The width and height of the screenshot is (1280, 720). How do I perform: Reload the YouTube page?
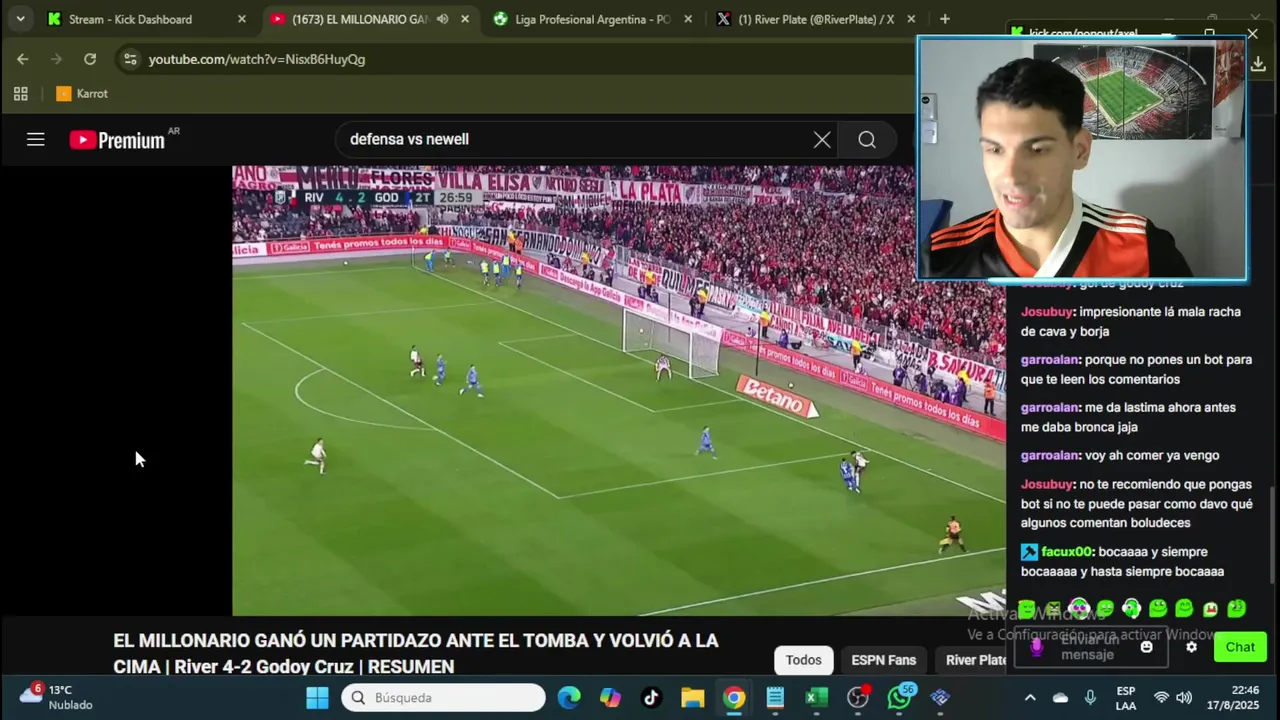(90, 59)
